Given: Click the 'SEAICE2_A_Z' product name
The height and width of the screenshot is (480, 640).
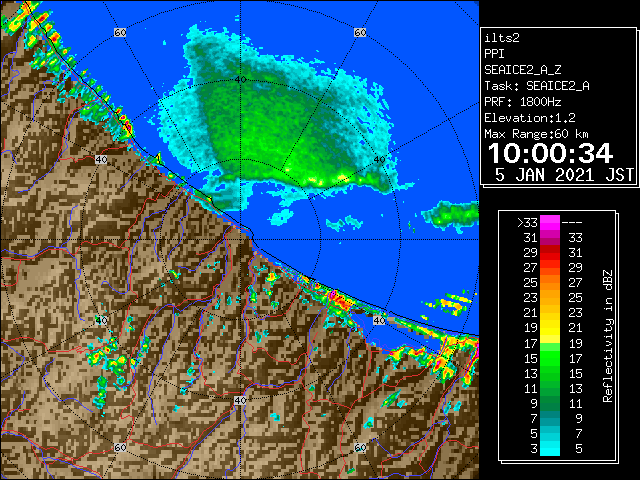Looking at the screenshot, I should (x=523, y=70).
